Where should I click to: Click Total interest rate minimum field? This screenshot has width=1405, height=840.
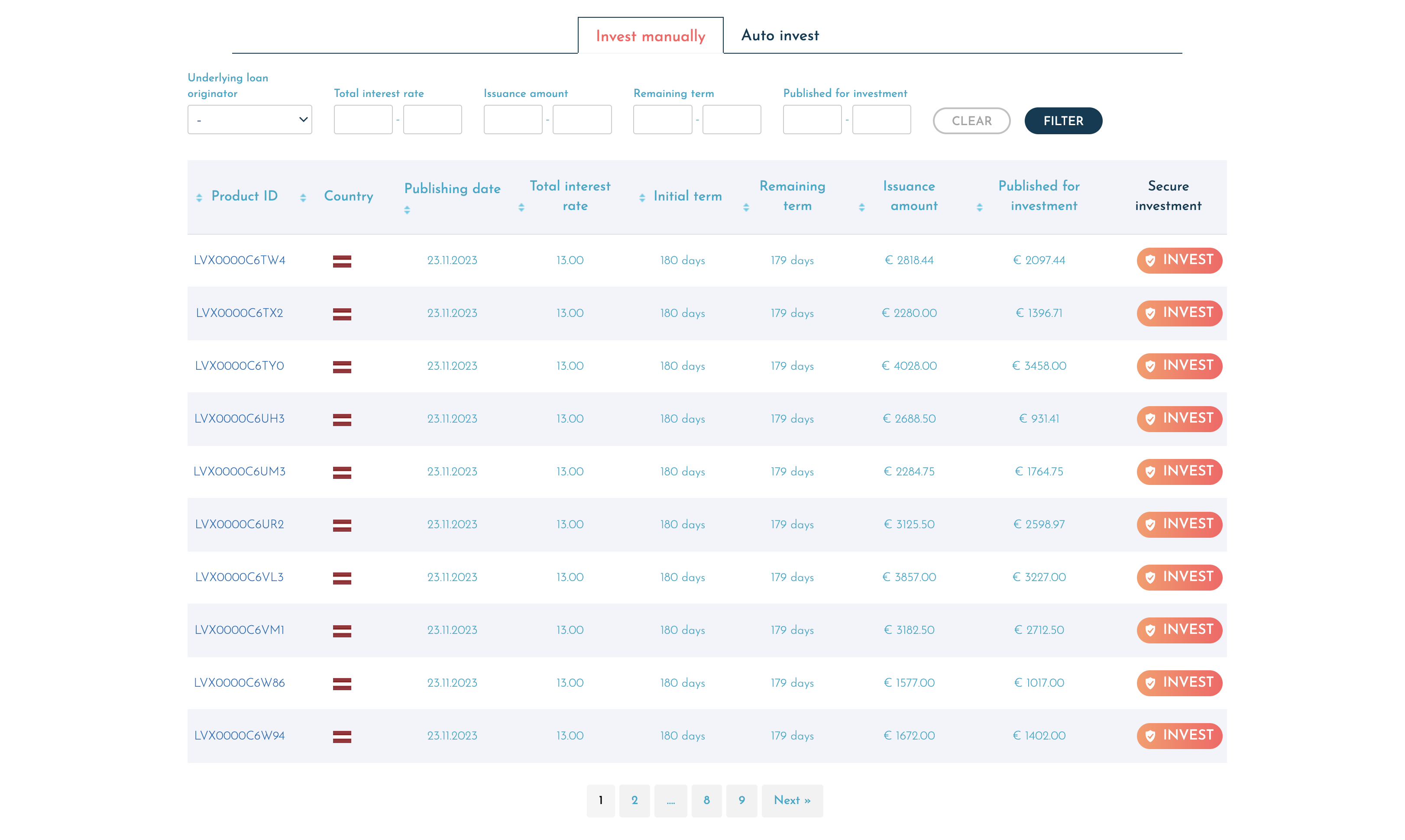tap(363, 120)
